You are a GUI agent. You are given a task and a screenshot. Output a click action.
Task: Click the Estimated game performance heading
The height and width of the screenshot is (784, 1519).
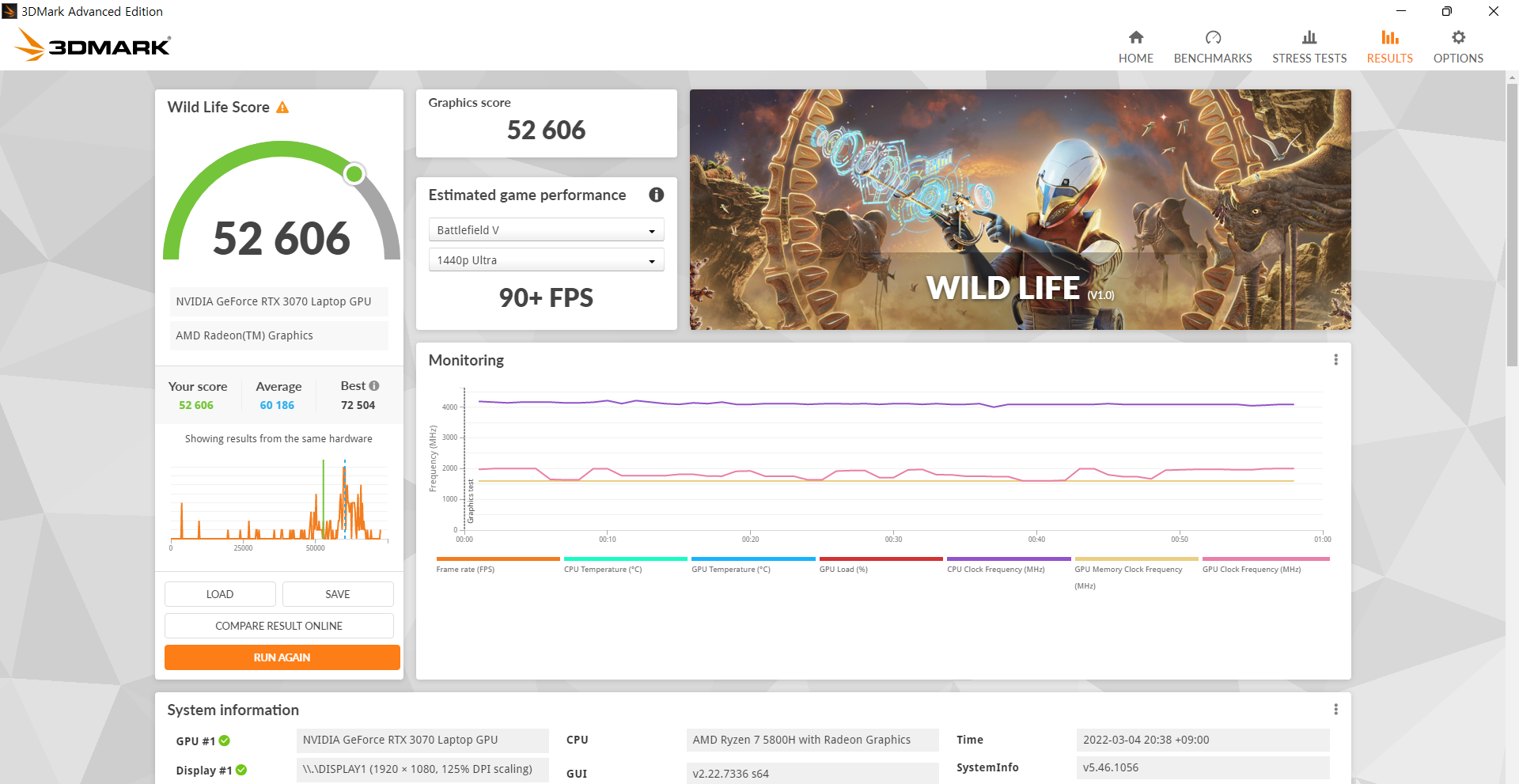tap(527, 195)
